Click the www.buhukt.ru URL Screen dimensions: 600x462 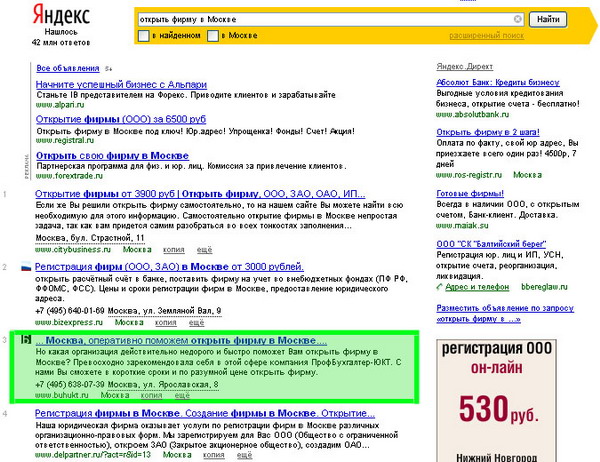pos(62,395)
